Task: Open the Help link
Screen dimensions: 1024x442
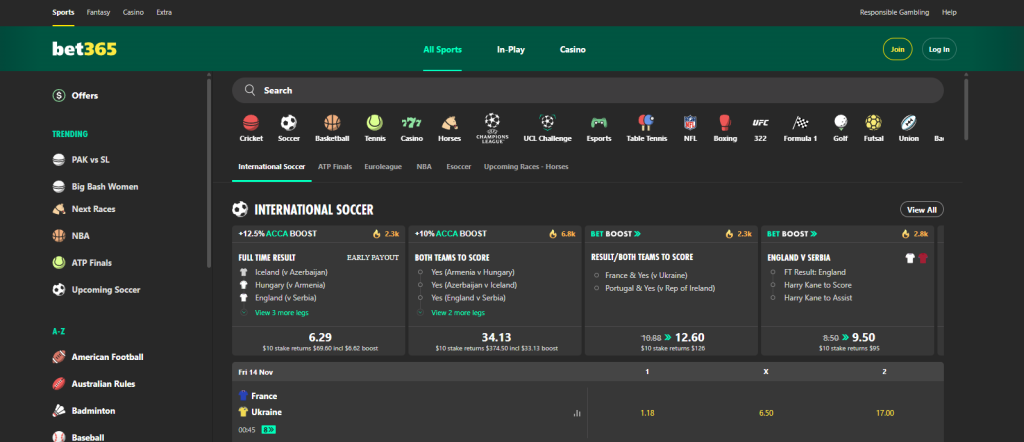Action: [x=949, y=12]
